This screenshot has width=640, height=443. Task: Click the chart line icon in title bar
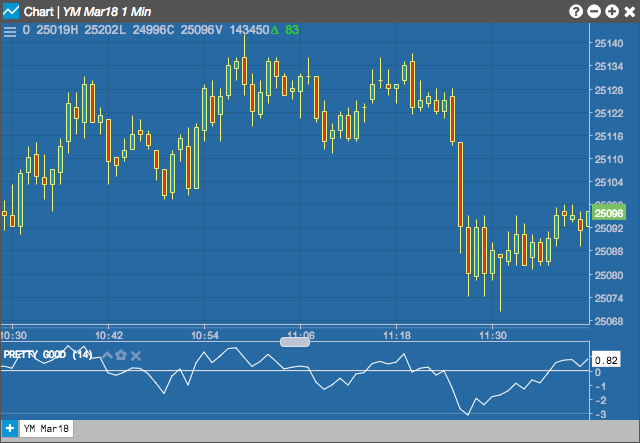(11, 11)
